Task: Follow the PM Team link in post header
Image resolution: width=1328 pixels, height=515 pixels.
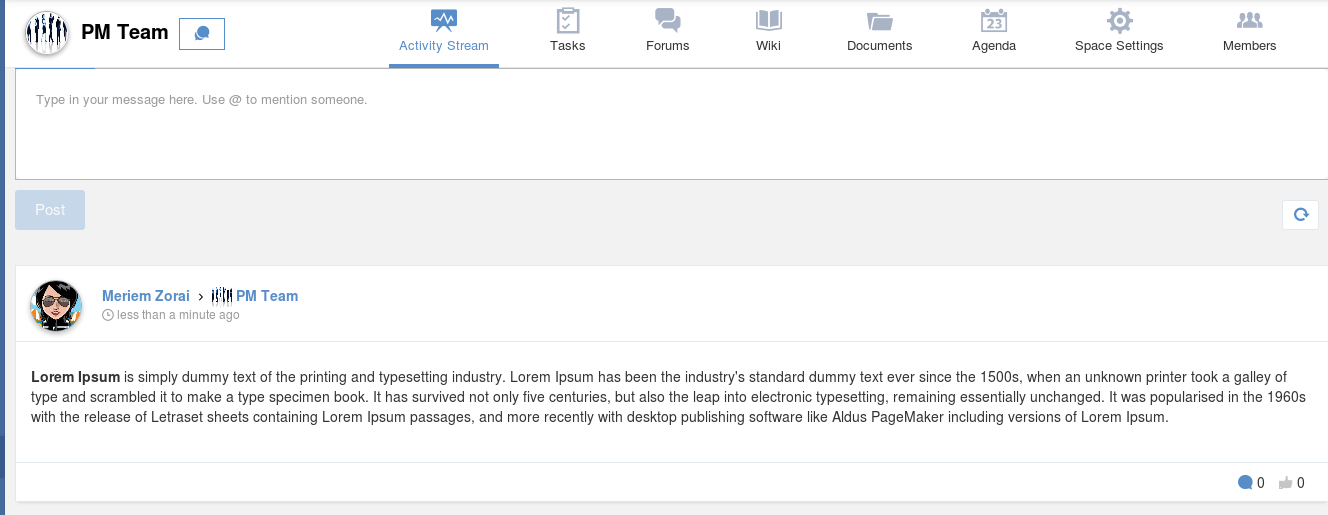Action: (267, 296)
